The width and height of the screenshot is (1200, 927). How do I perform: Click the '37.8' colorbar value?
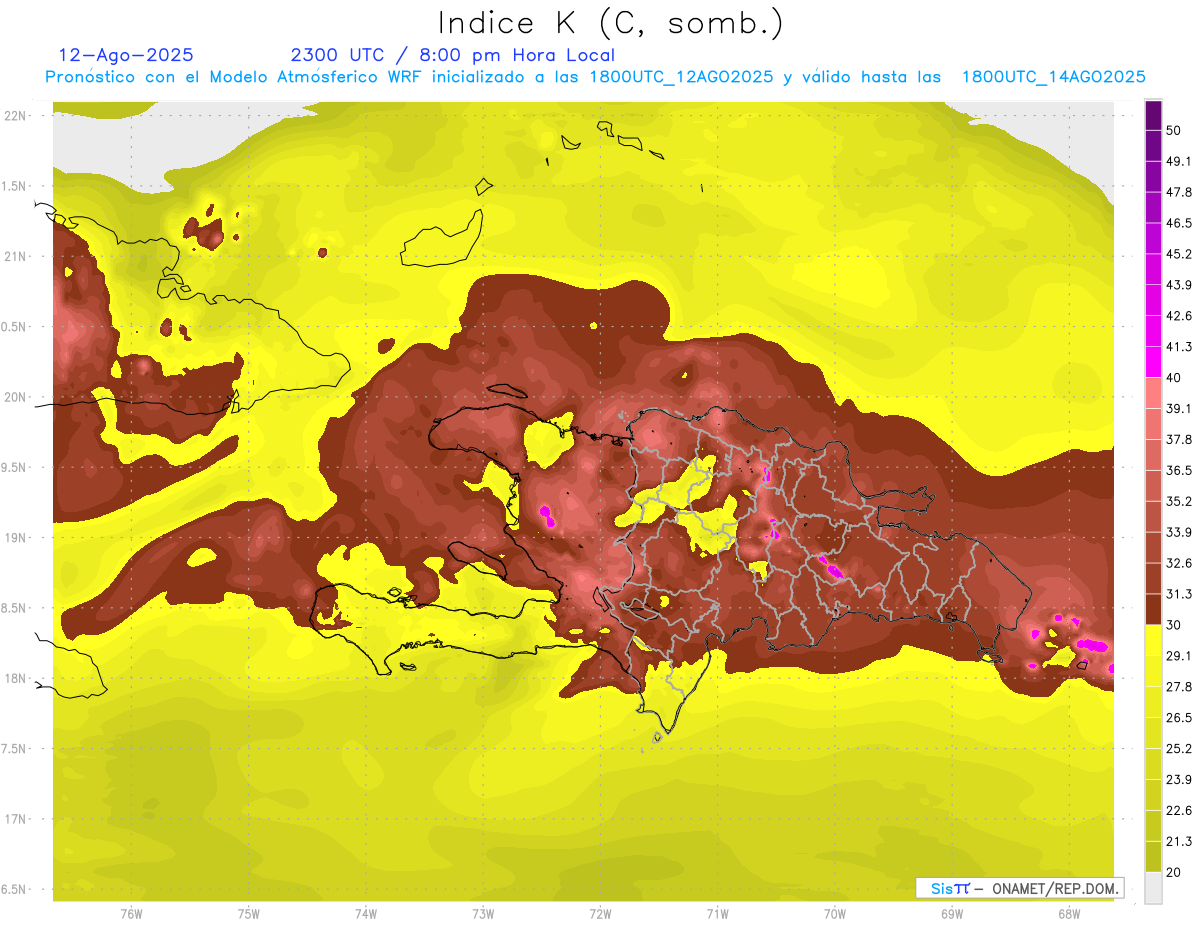(x=1179, y=439)
